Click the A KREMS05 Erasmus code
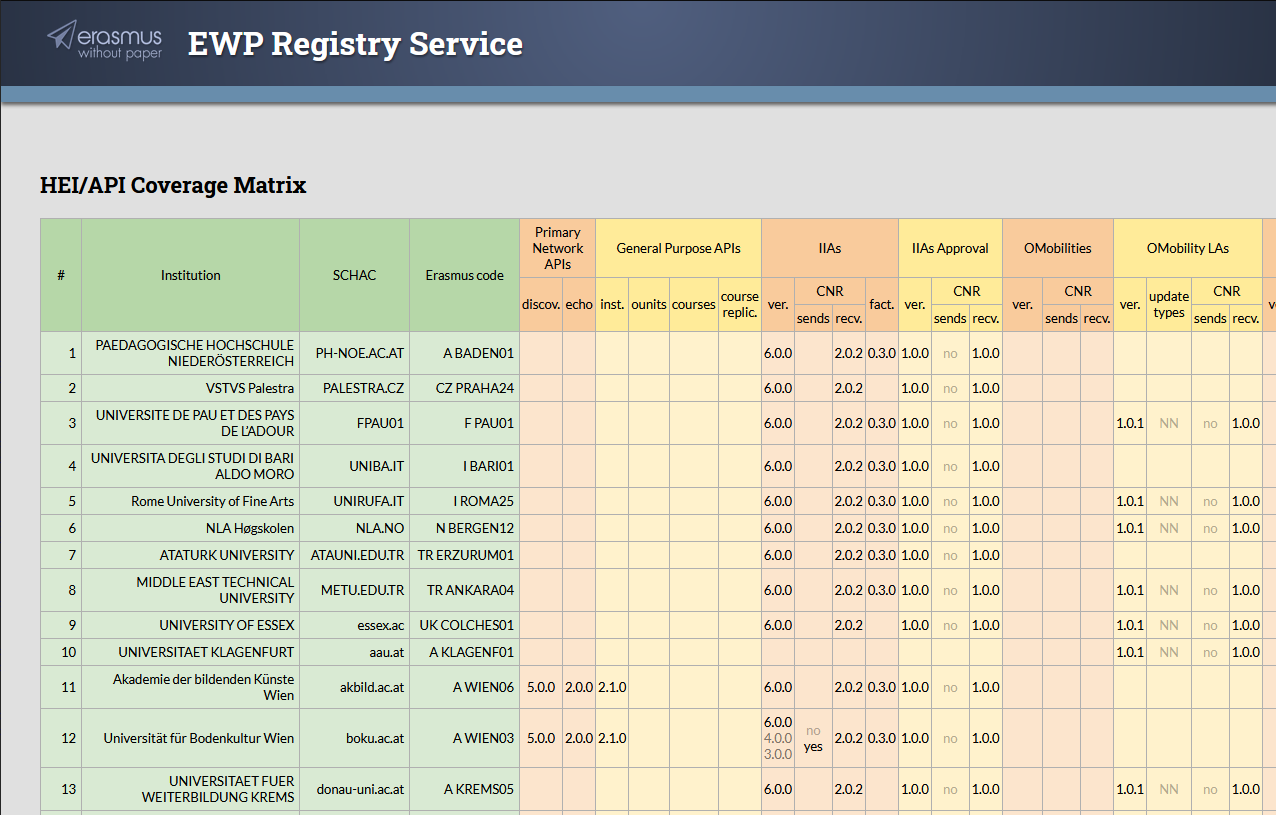 (x=464, y=789)
